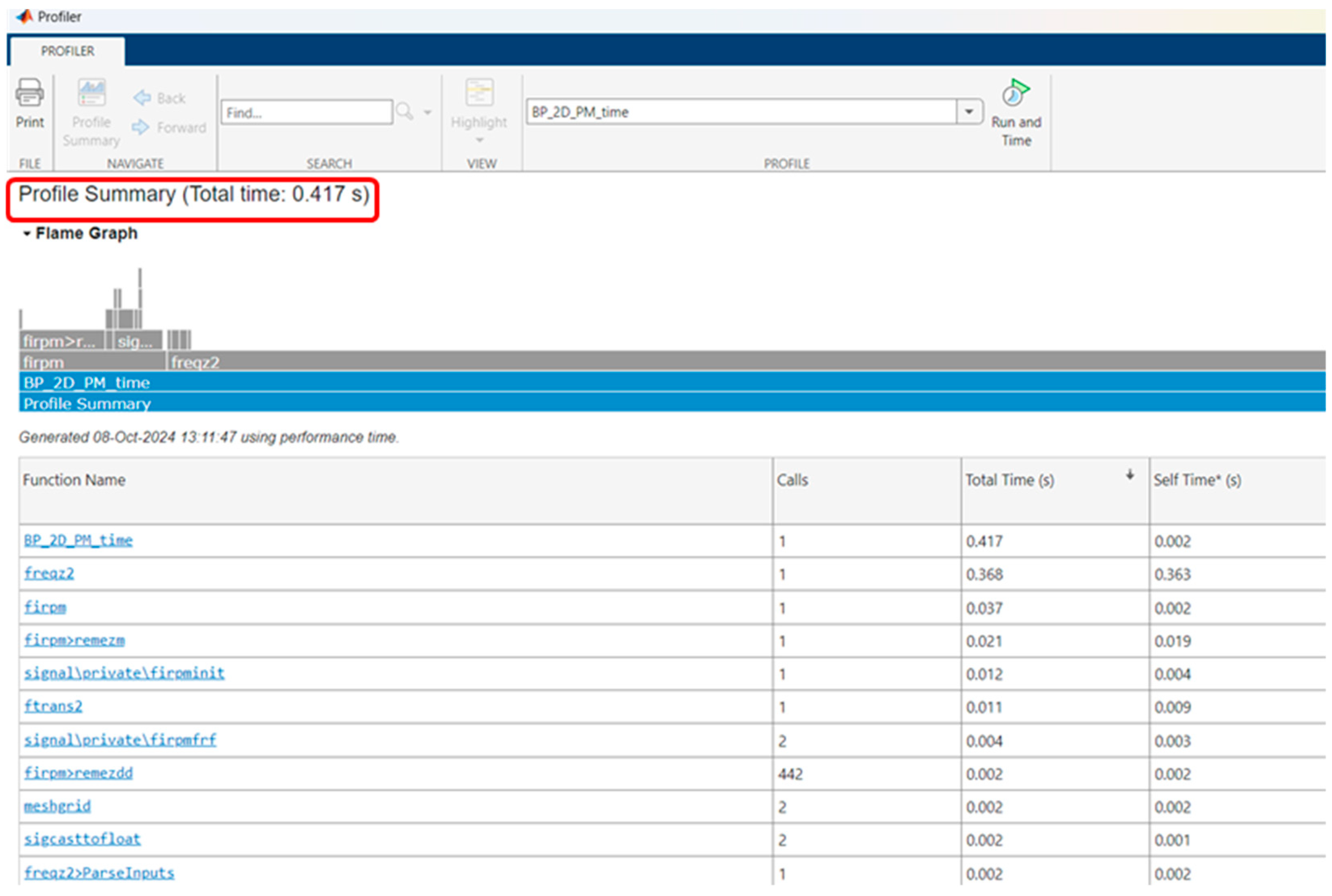Click the magnifier search icon

click(404, 111)
